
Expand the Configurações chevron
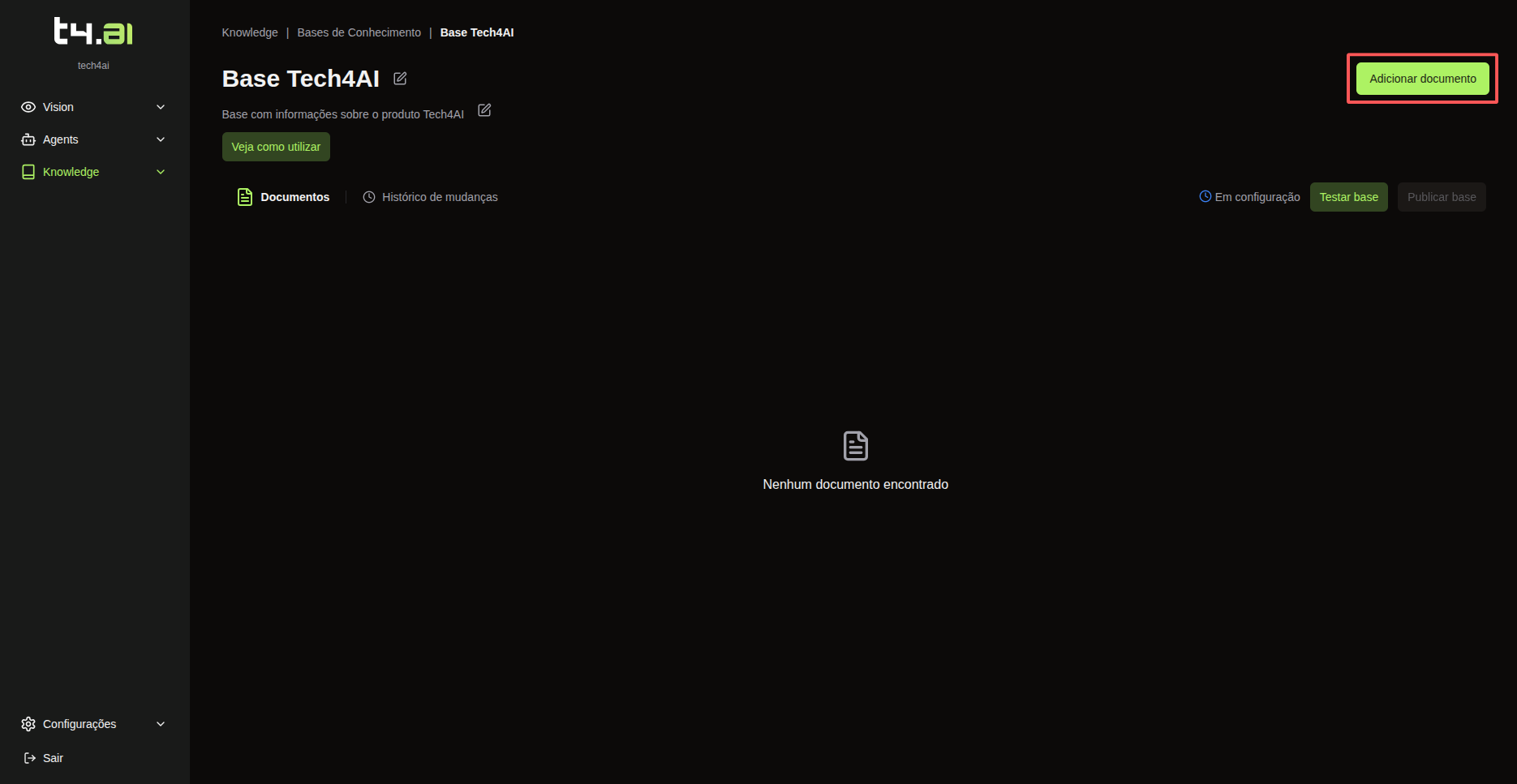point(161,724)
